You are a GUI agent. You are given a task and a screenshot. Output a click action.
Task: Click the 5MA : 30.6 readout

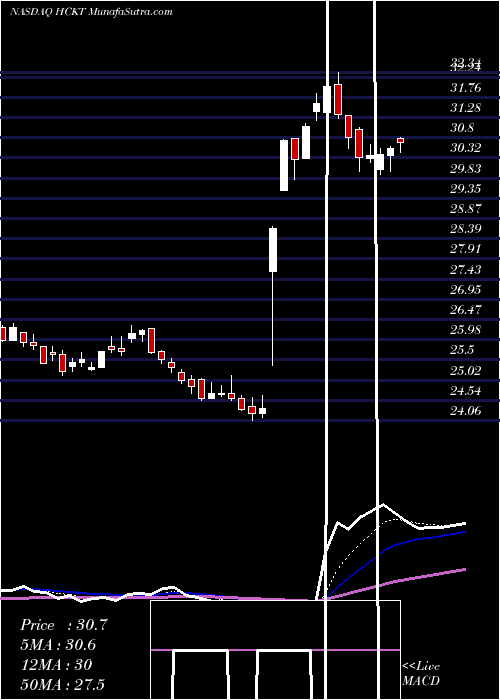coord(58,645)
